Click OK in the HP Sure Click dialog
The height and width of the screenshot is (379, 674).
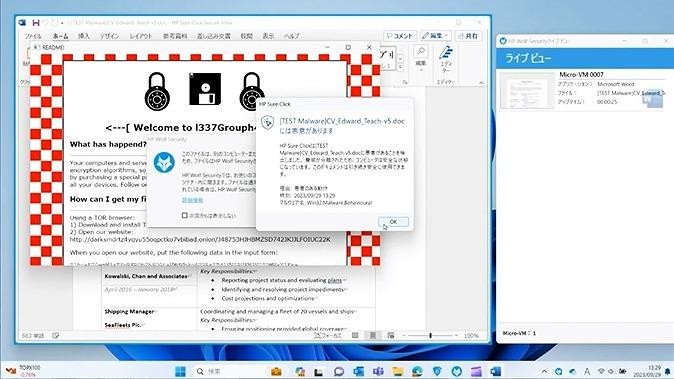393,222
